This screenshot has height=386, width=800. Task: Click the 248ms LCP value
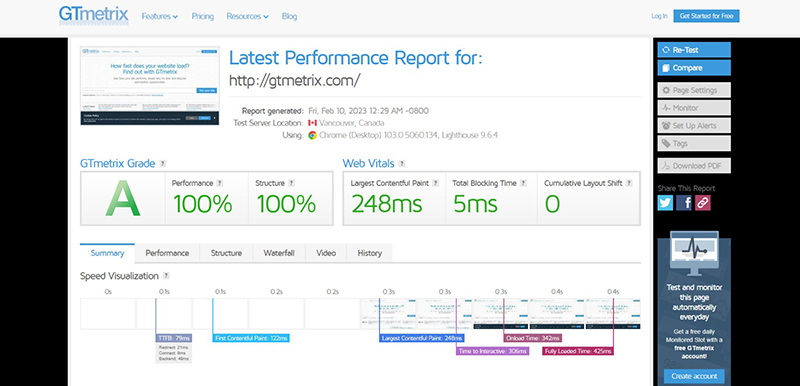pos(387,204)
